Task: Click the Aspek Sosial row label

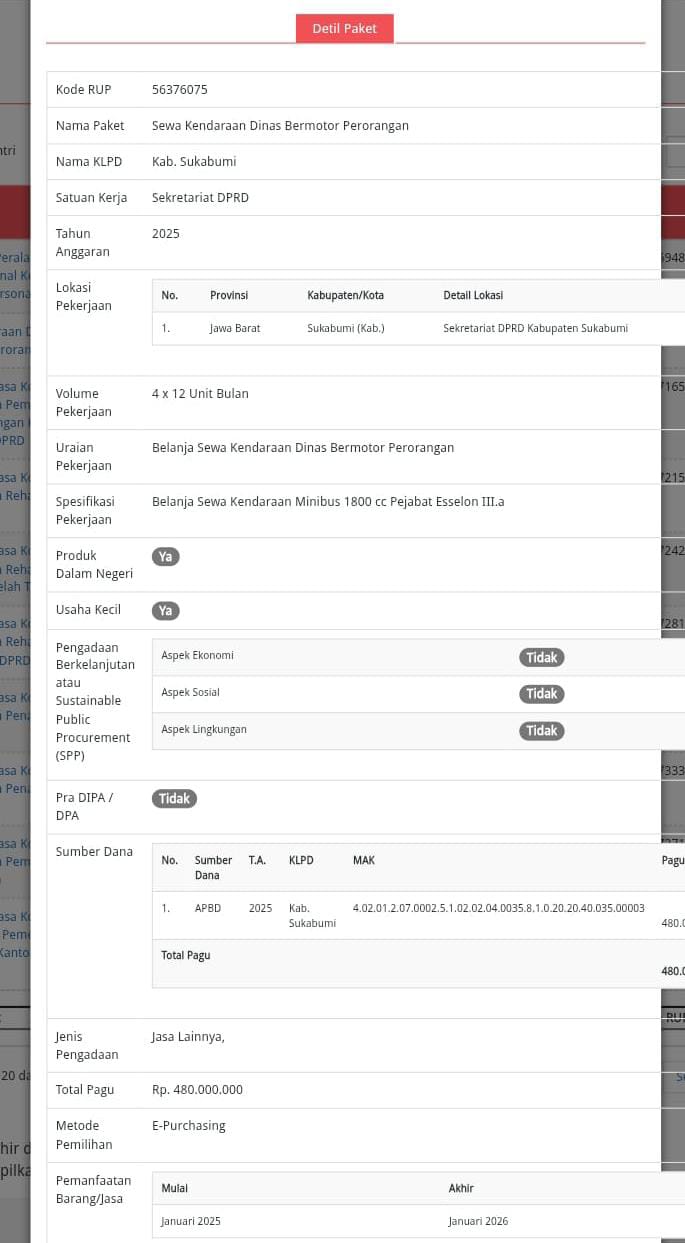Action: pyautogui.click(x=190, y=692)
